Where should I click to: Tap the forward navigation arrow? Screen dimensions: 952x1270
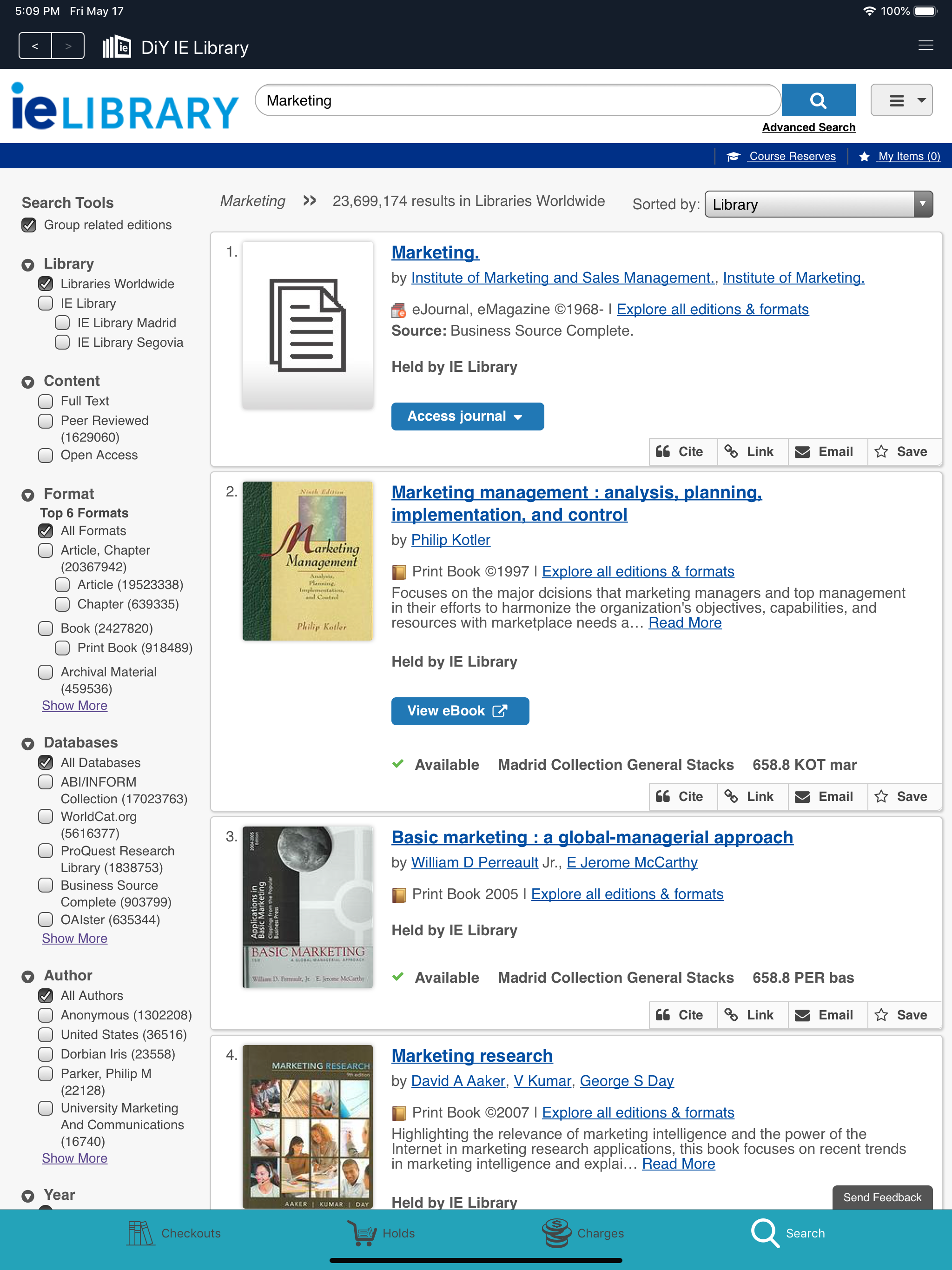[x=68, y=46]
